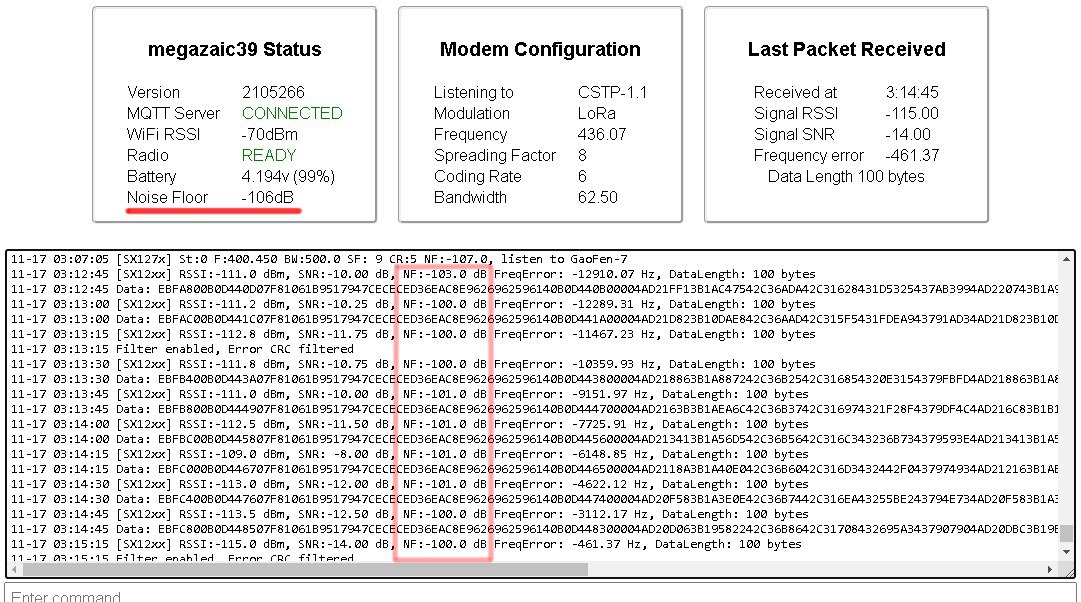
Task: Click the green CONNECTED MQTT Server status
Action: pos(292,113)
